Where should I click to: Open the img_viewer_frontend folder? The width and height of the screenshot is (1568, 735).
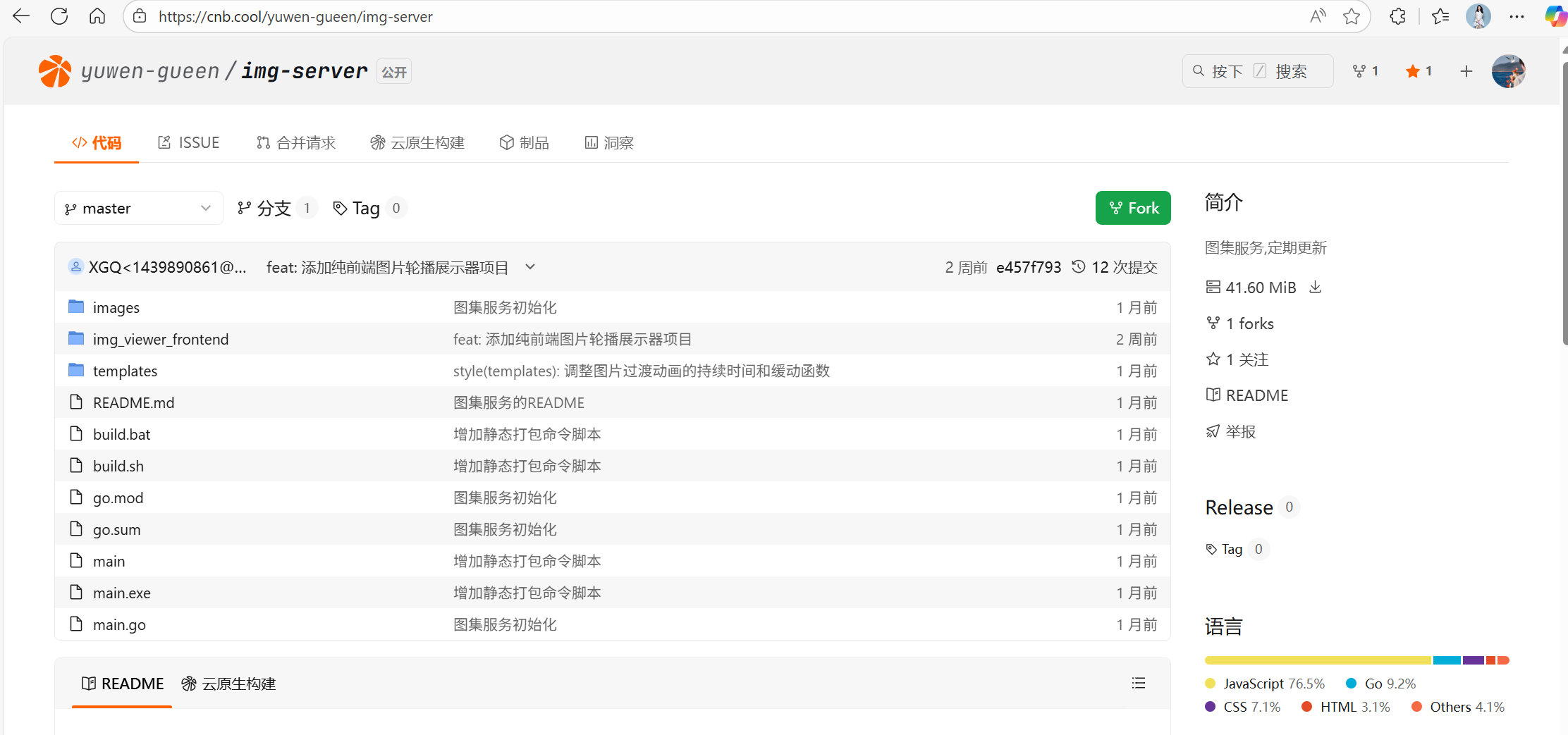point(161,339)
